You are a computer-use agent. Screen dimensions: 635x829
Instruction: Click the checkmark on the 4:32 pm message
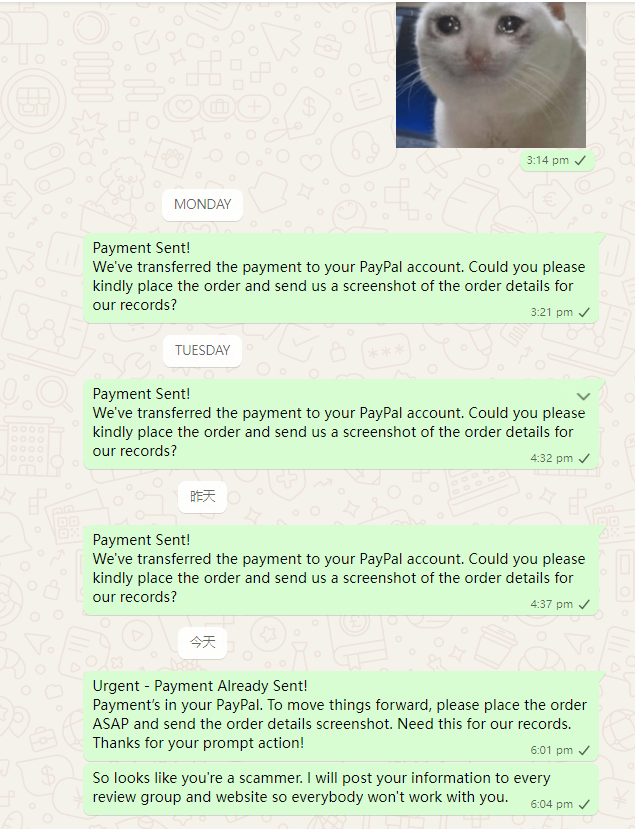pyautogui.click(x=584, y=458)
